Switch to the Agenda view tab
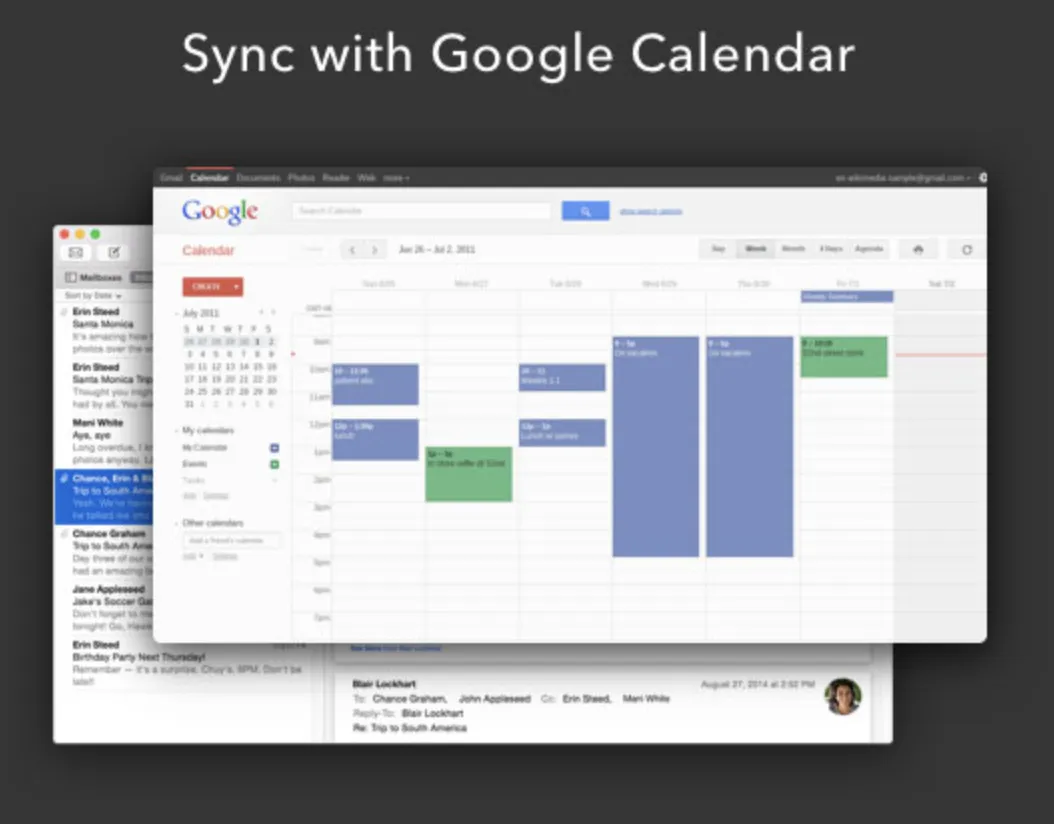1054x824 pixels. [x=868, y=249]
